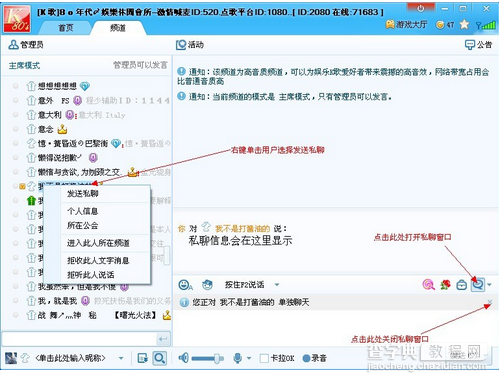Viewport: 499px width, 373px height.
Task: Click your avatar thumbnail in the bottom bar
Action: click(x=11, y=358)
